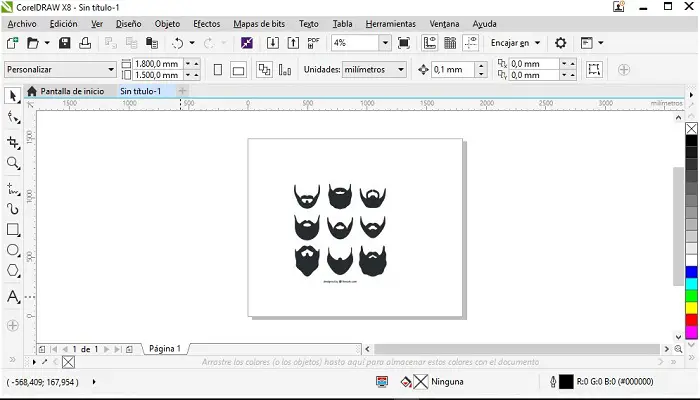Expand the Encajar en dropdown
Screen dimensions: 700x400
(x=538, y=43)
